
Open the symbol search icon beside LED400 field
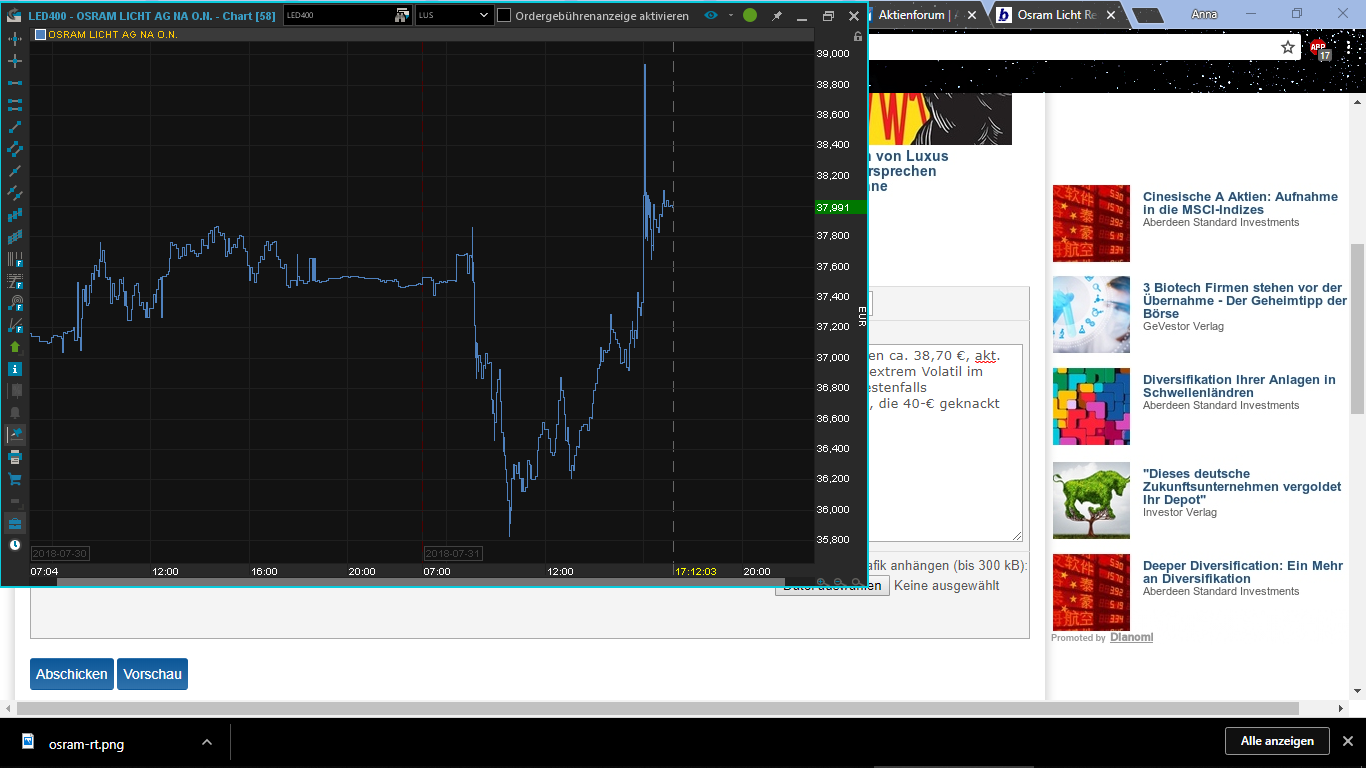402,15
